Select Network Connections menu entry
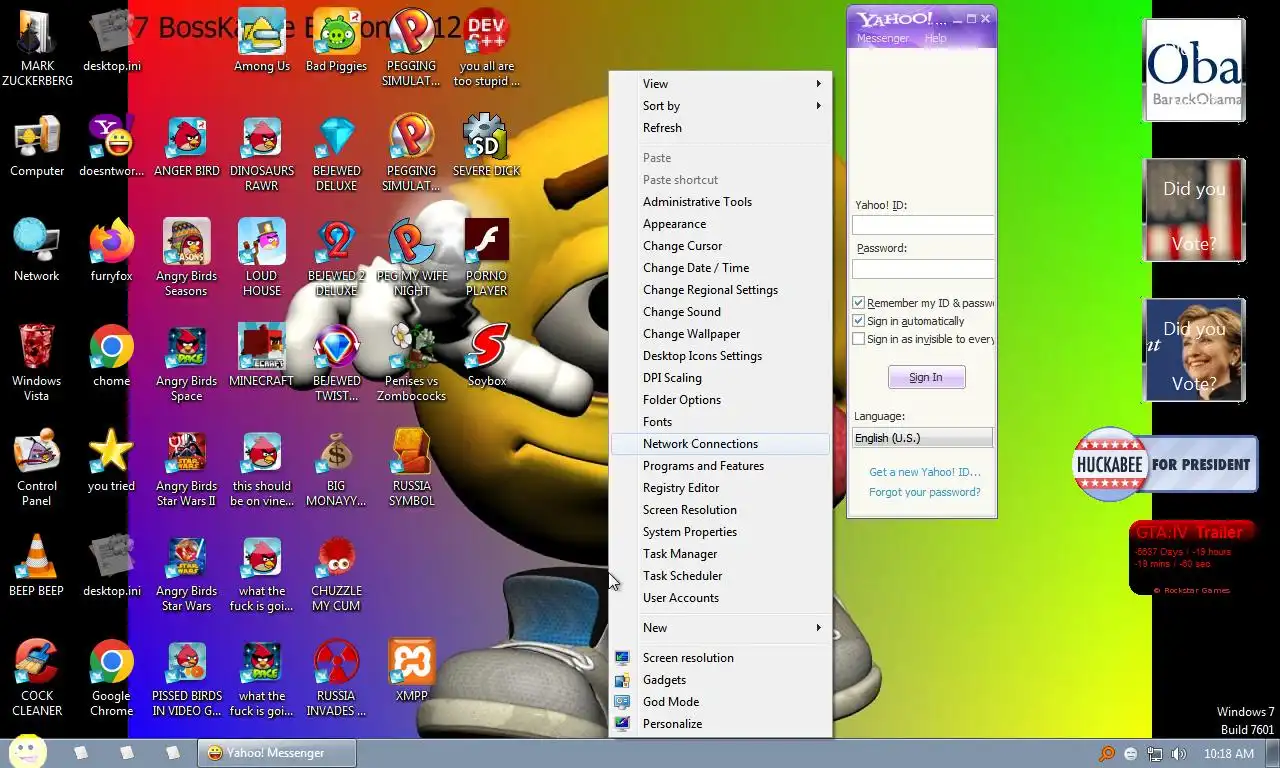1280x768 pixels. pos(720,444)
